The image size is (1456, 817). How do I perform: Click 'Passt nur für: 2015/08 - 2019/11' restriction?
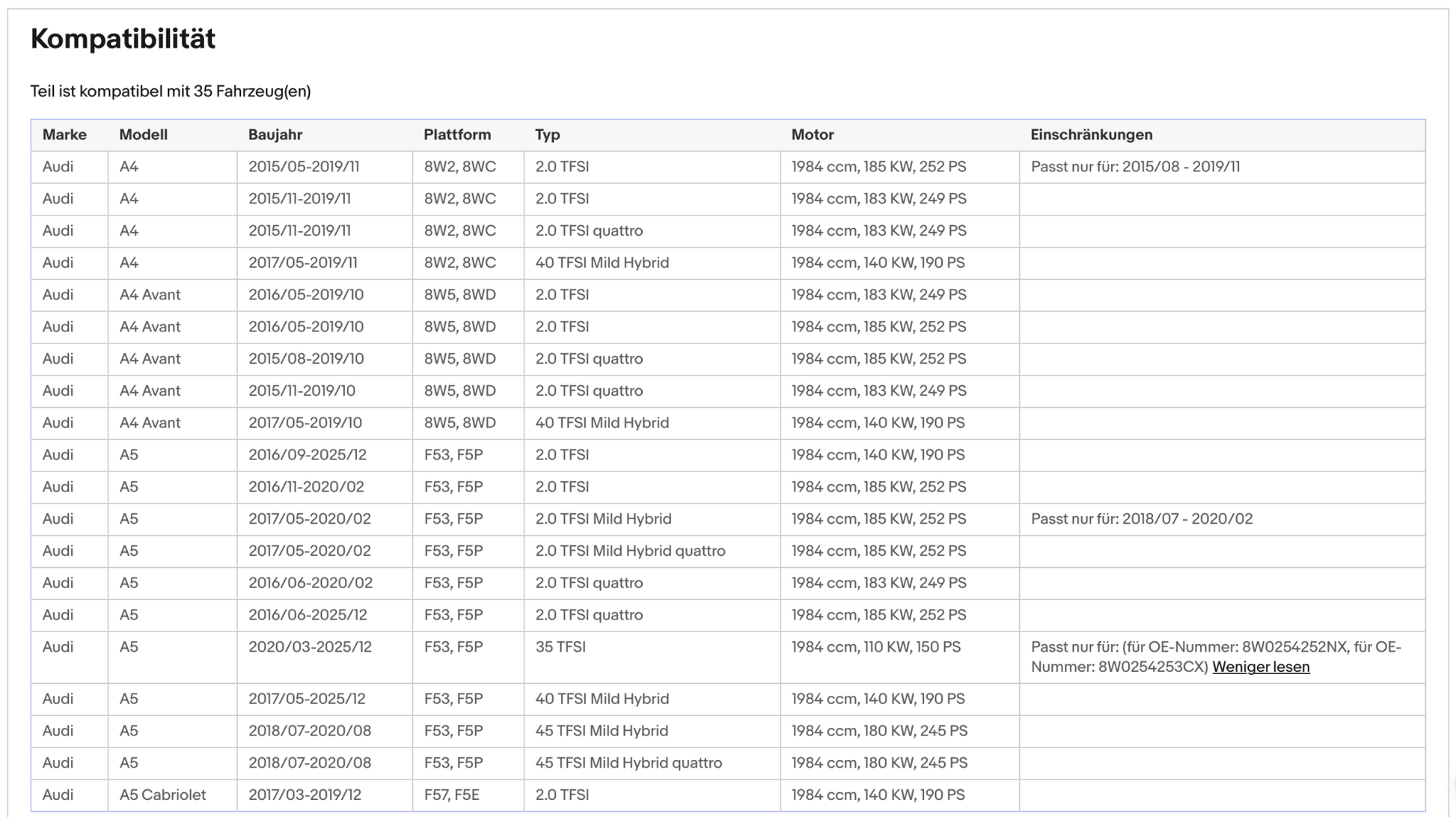1135,167
